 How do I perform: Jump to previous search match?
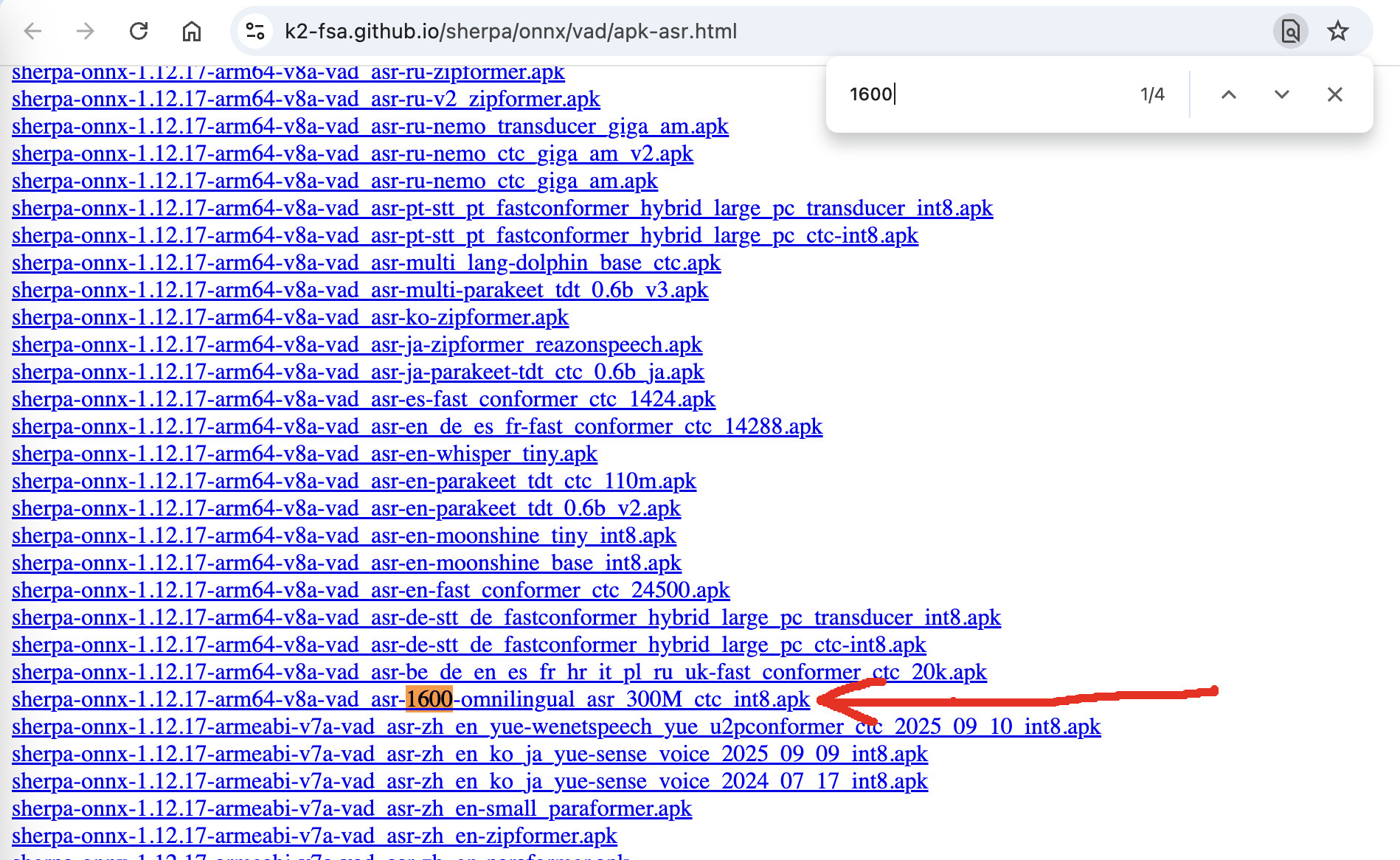click(x=1228, y=94)
